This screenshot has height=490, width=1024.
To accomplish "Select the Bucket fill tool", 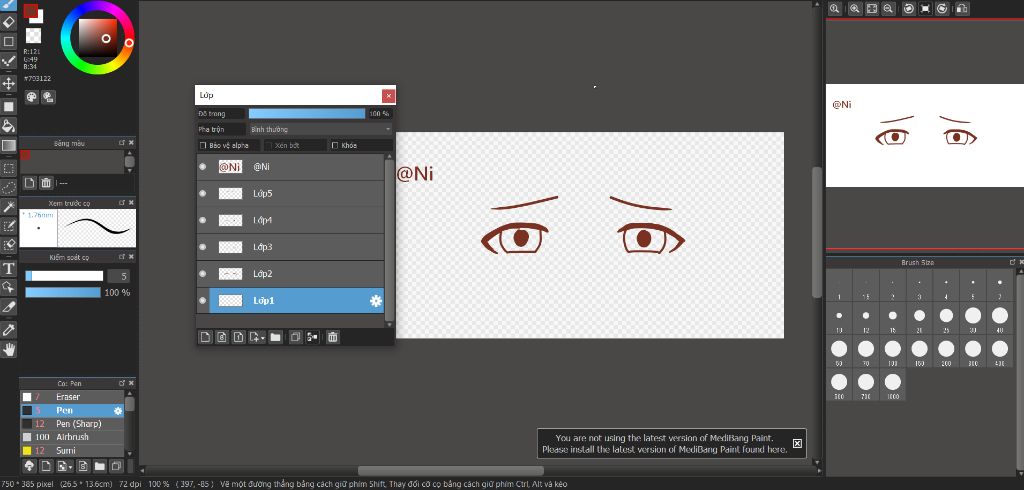I will click(8, 125).
